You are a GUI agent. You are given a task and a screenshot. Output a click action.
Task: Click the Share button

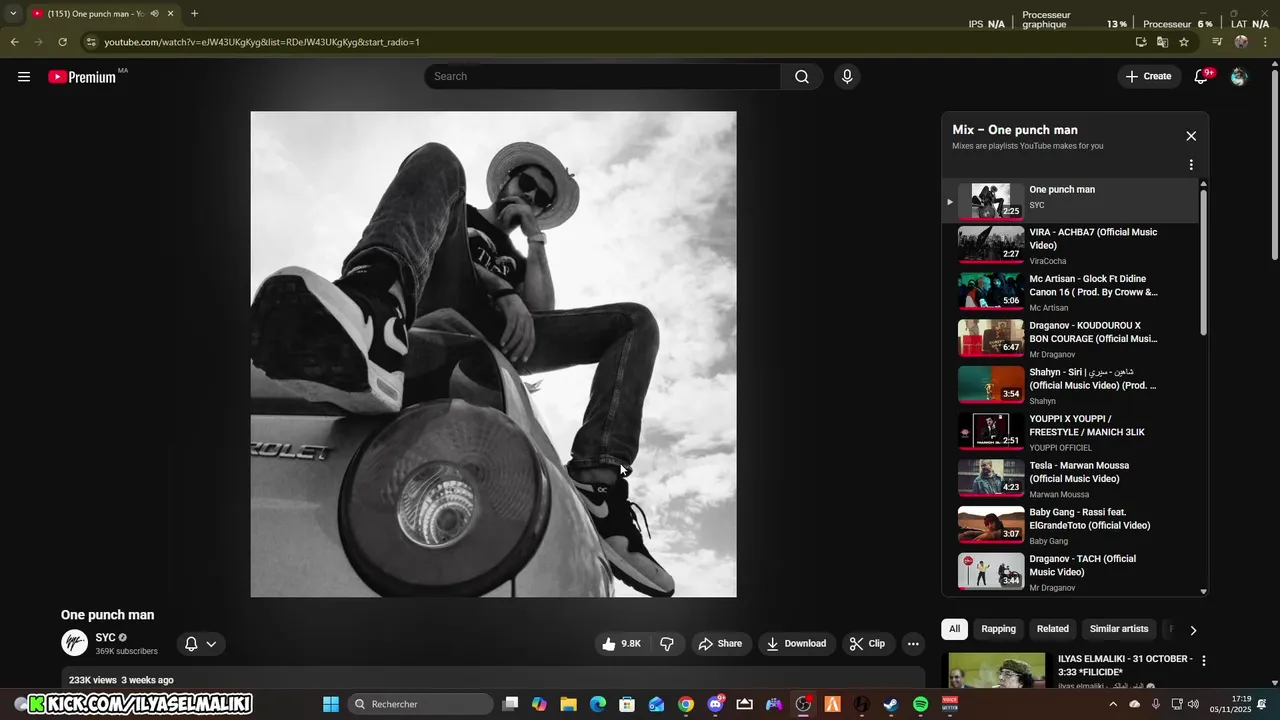click(720, 644)
